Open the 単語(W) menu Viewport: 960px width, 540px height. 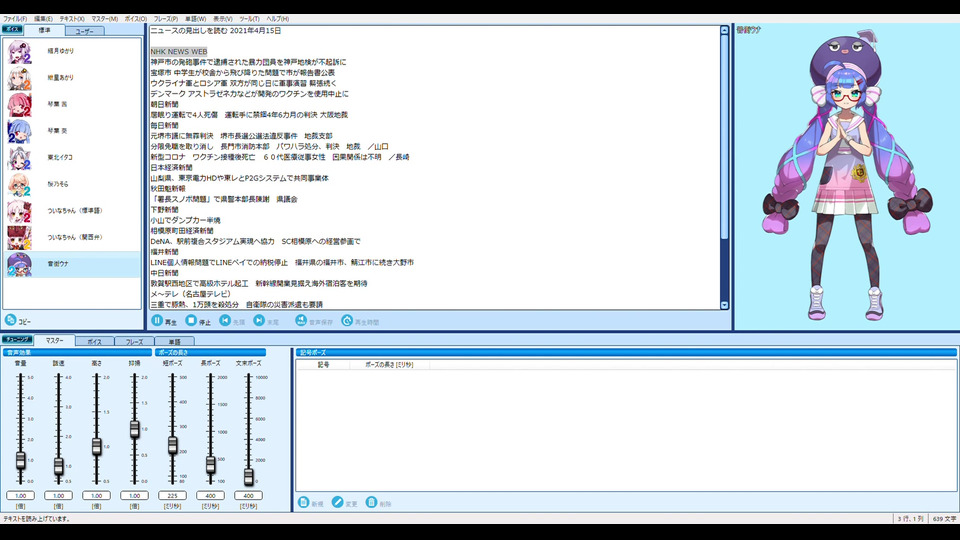pos(195,19)
